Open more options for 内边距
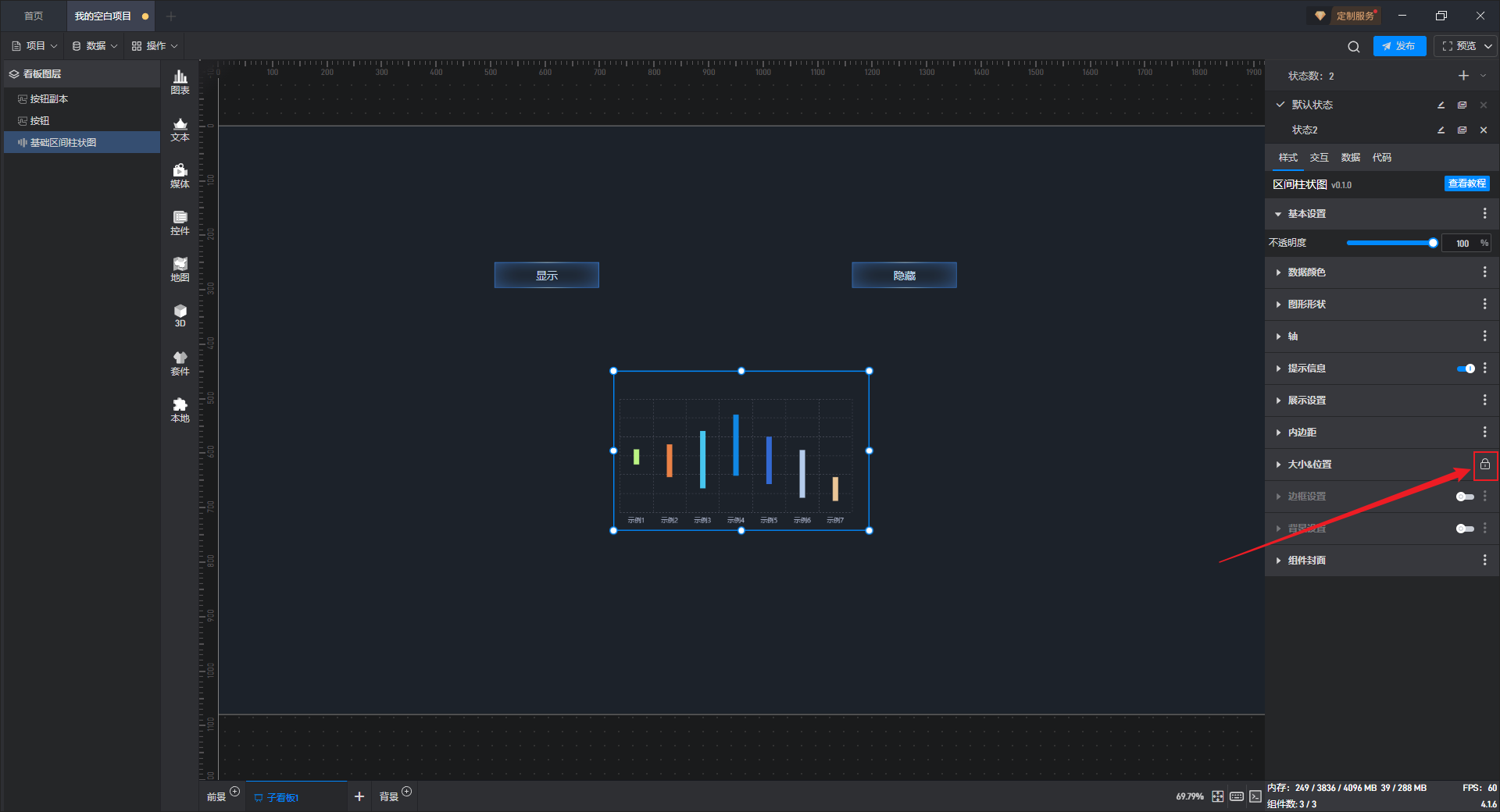The width and height of the screenshot is (1500, 812). tap(1485, 433)
